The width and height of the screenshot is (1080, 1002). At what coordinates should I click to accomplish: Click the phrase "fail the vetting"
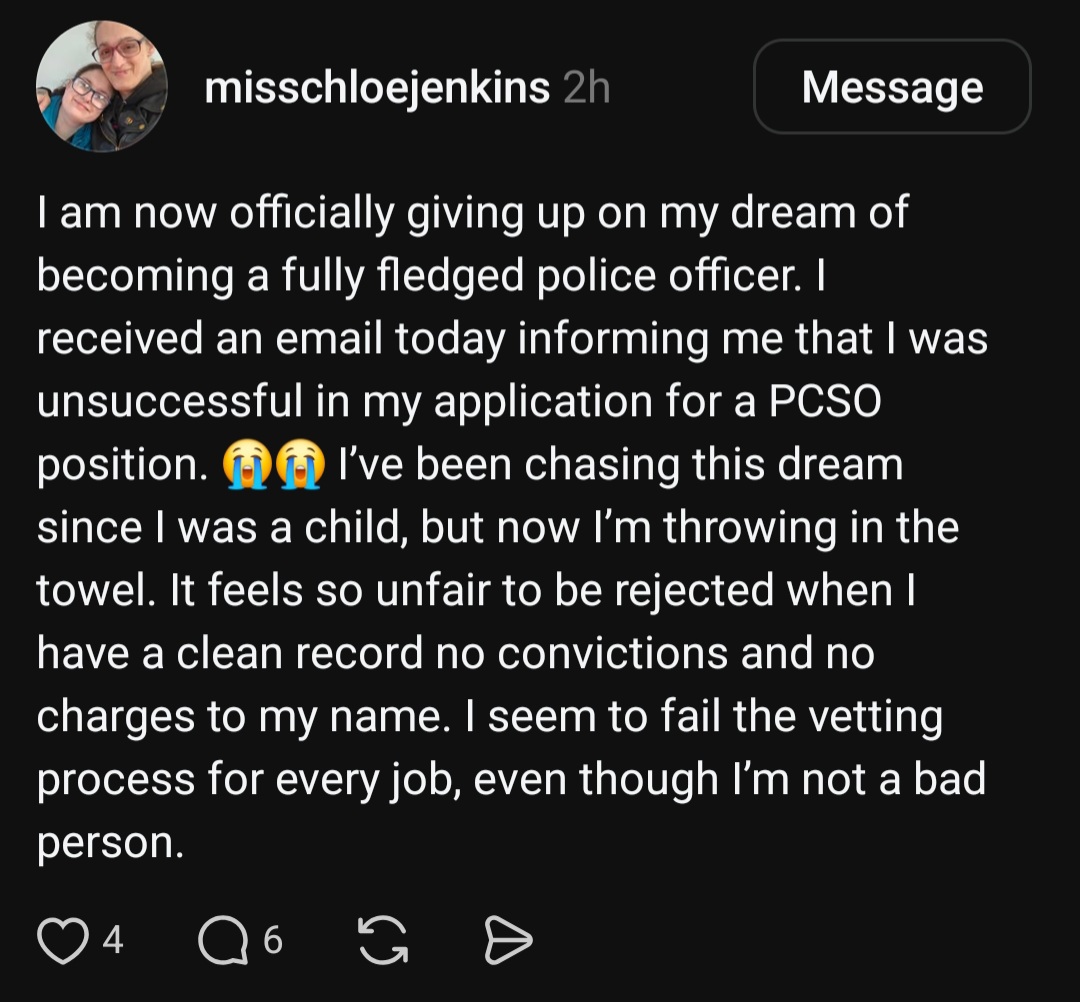click(x=802, y=717)
